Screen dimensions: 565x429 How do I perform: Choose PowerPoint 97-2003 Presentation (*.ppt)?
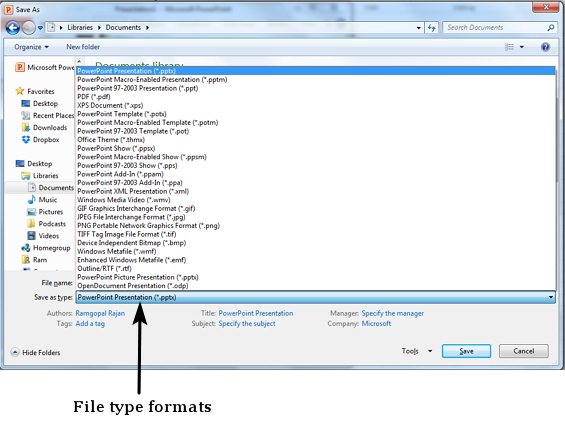pyautogui.click(x=316, y=88)
